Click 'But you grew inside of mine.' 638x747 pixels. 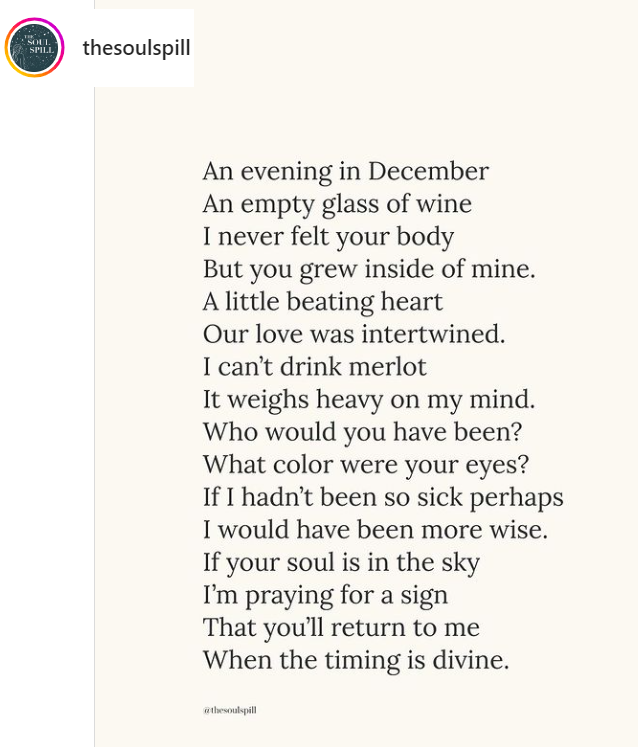pos(369,269)
